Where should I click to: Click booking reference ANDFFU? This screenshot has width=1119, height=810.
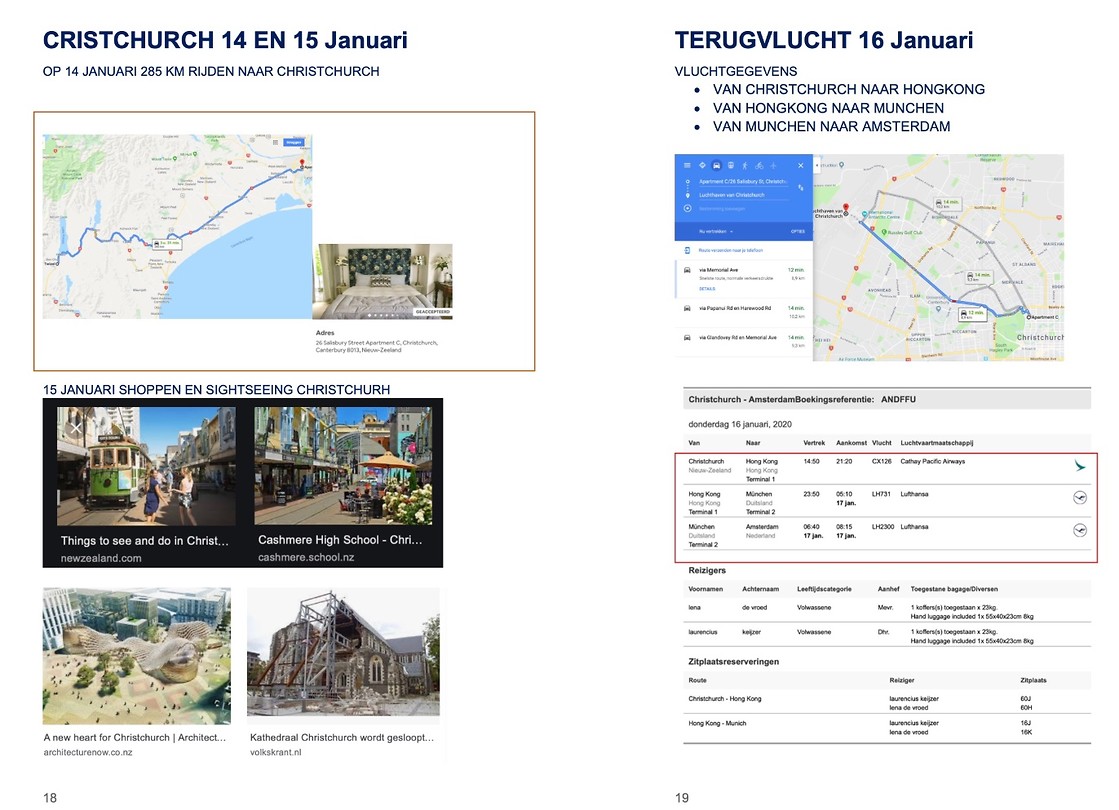pos(898,400)
